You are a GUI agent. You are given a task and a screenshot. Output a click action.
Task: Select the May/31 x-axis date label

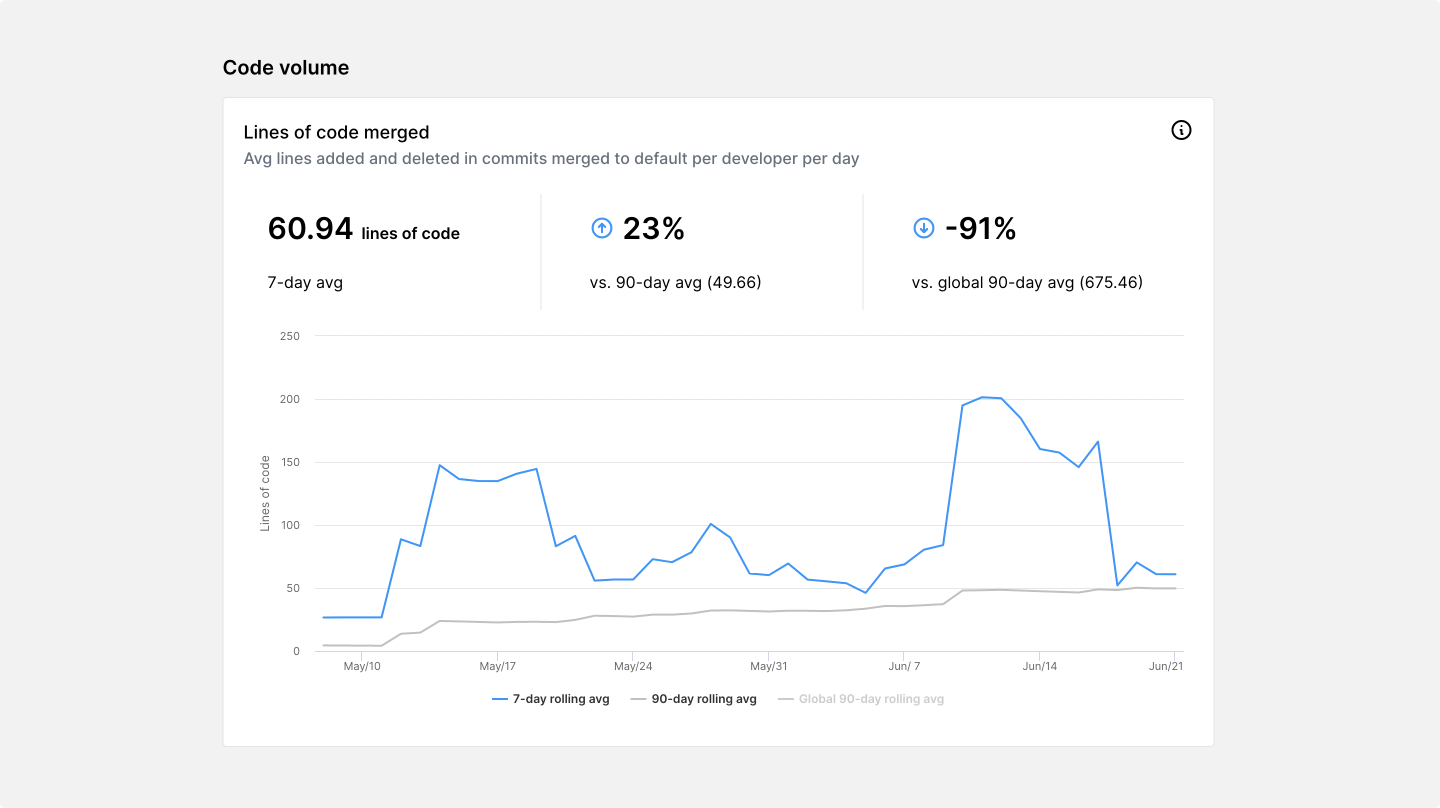coord(769,666)
